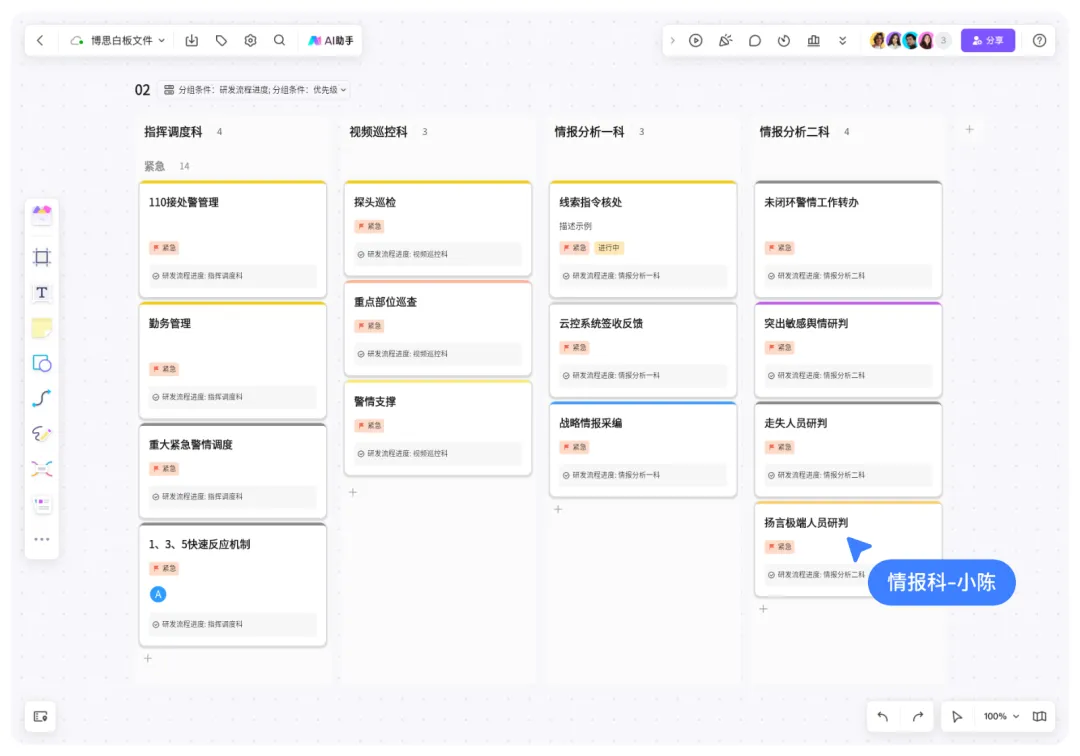
Task: Open the 分组条件 grouping dropdown
Action: pos(256,90)
